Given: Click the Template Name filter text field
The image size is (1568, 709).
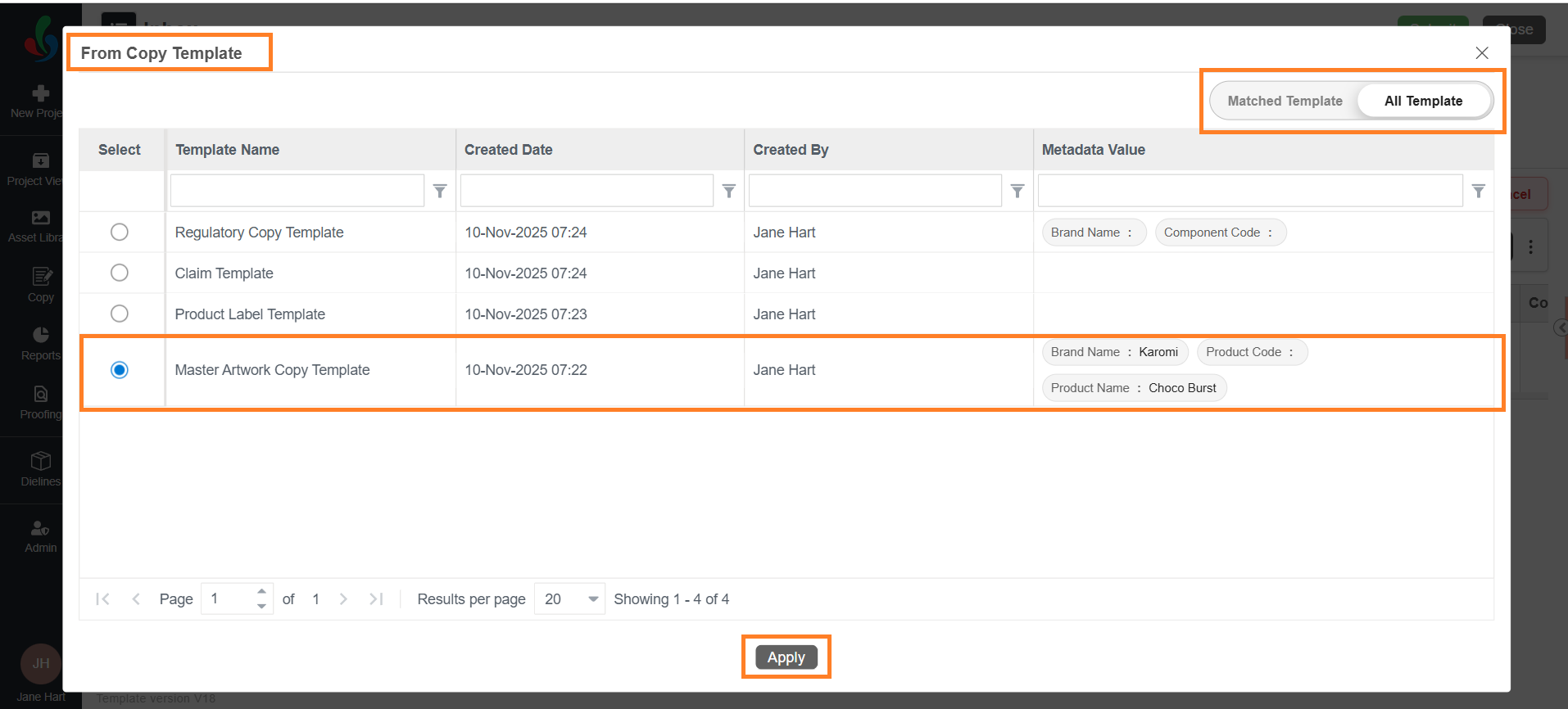Looking at the screenshot, I should coord(297,191).
